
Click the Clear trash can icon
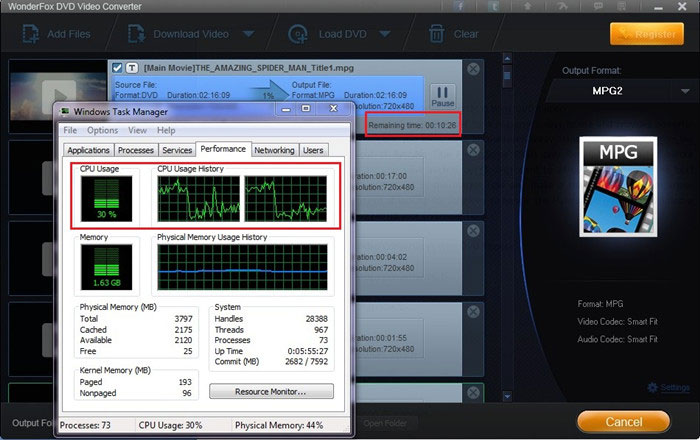pos(436,34)
